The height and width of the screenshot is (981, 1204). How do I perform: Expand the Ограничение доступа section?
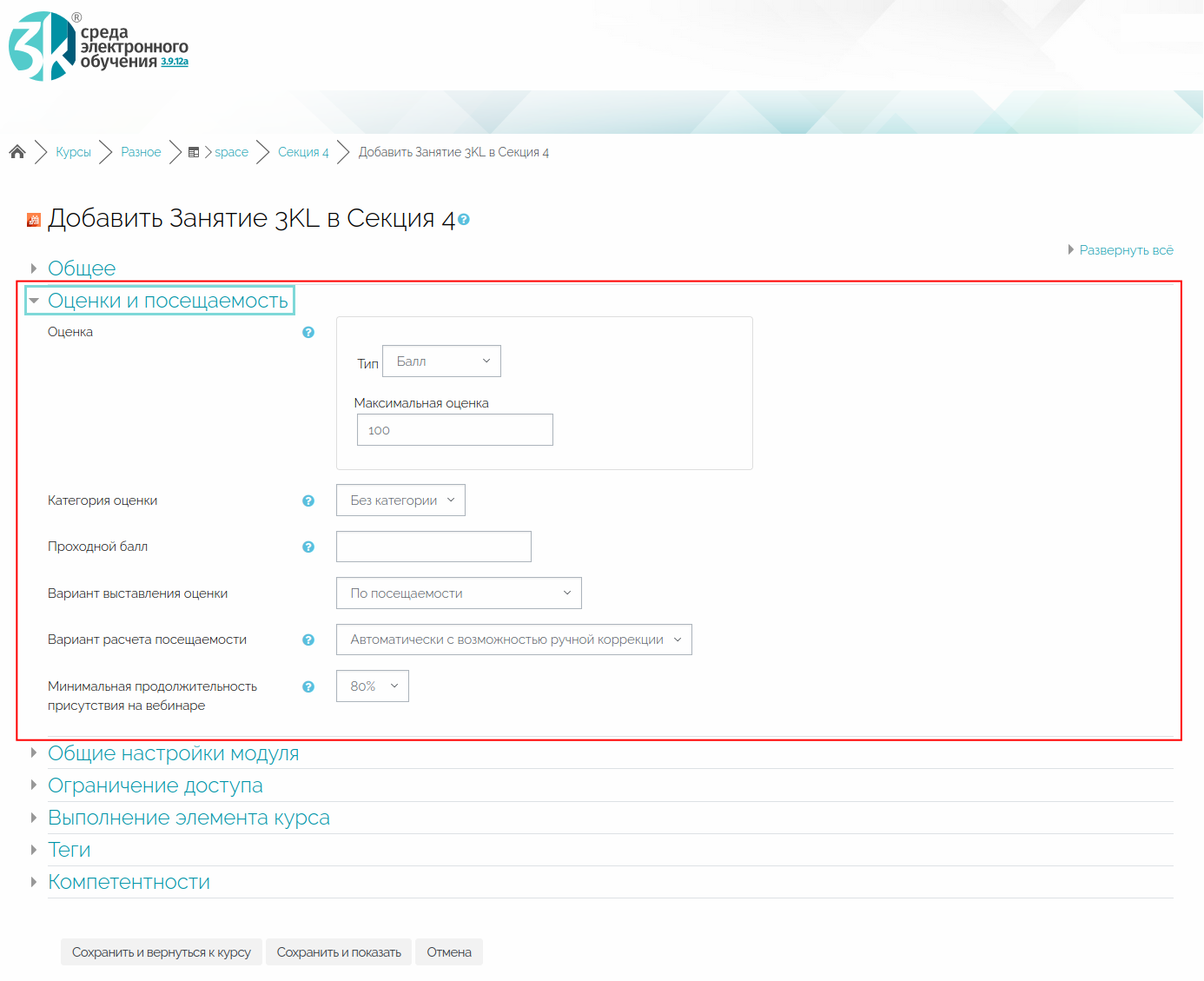[x=155, y=785]
